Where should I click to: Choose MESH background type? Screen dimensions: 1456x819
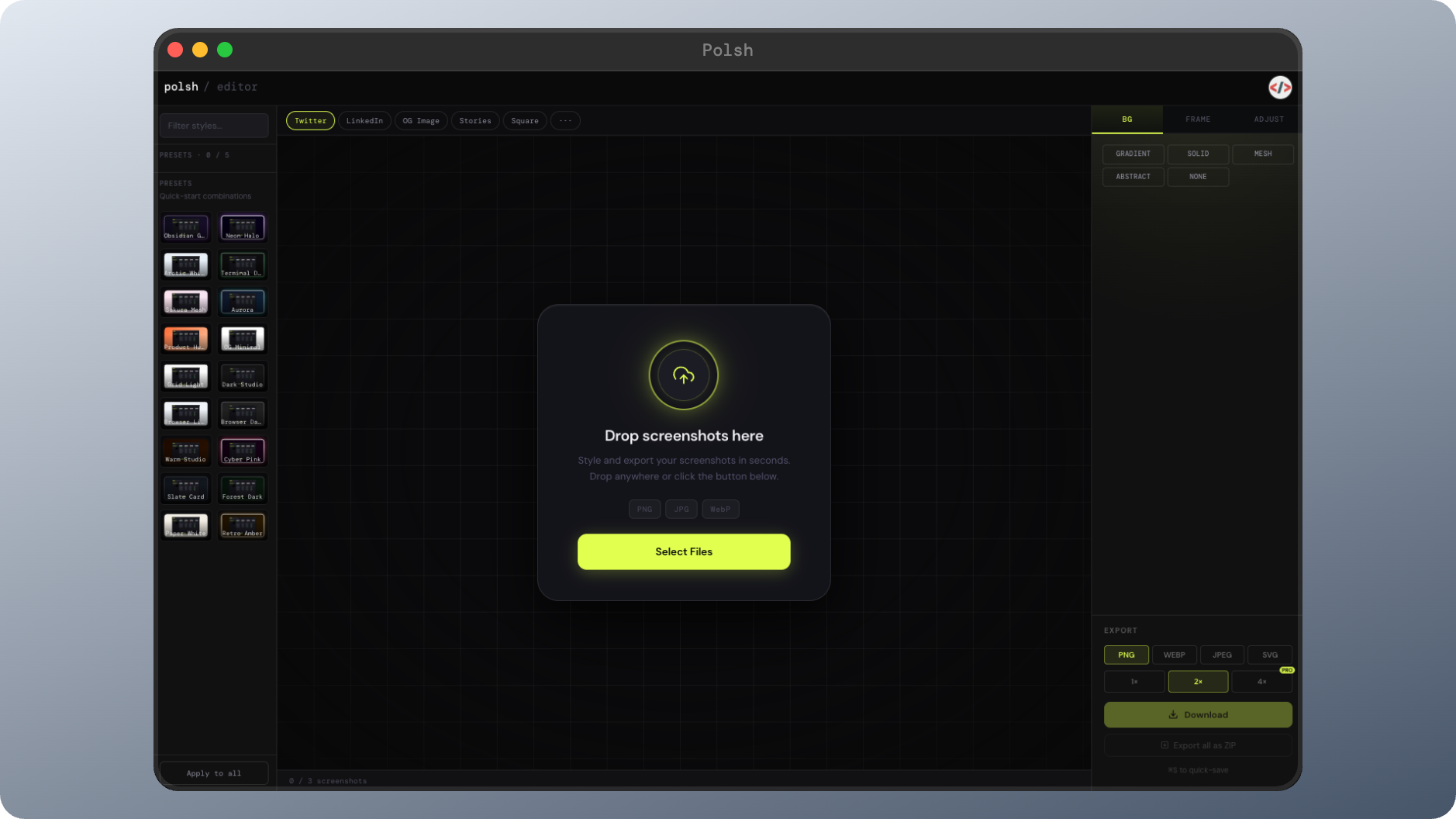point(1263,154)
